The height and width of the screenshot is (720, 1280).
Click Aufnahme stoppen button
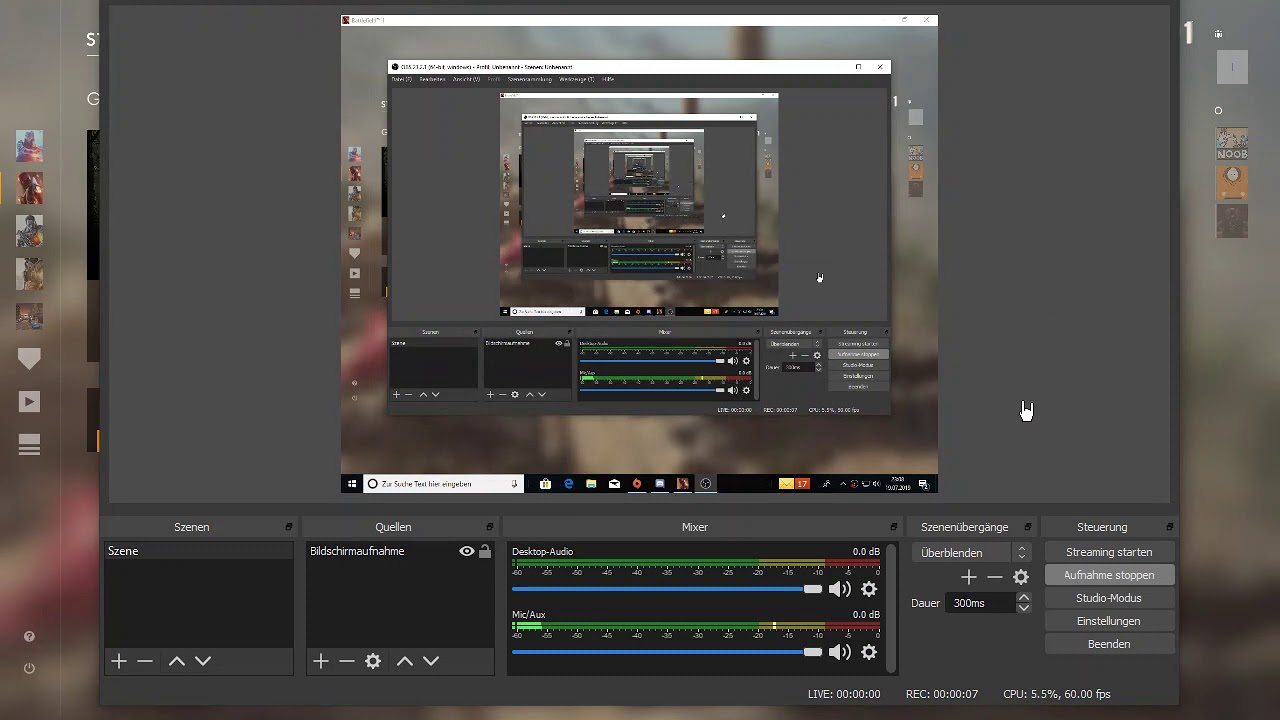pyautogui.click(x=1109, y=575)
